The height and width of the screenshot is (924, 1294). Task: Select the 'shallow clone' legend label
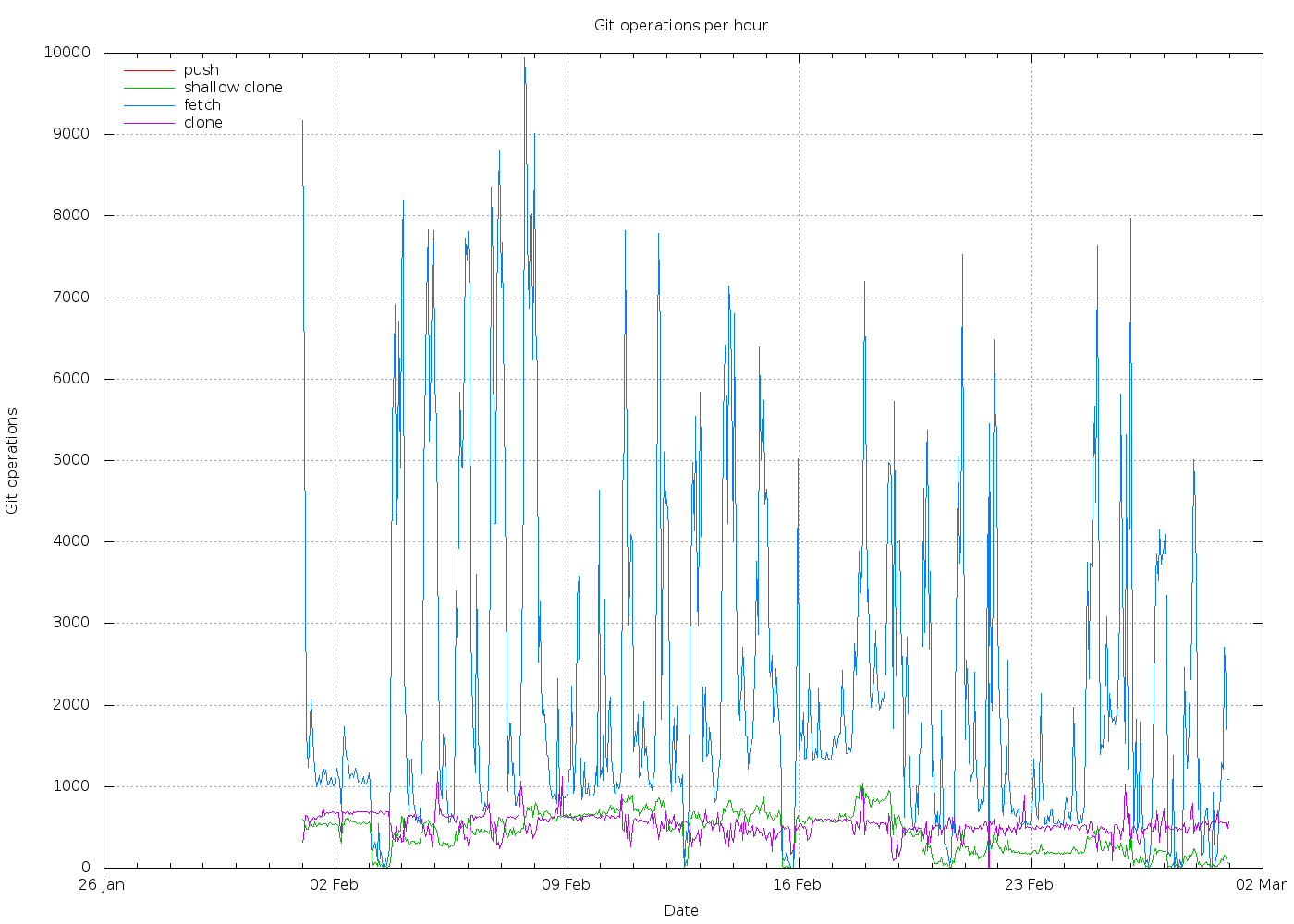(233, 88)
